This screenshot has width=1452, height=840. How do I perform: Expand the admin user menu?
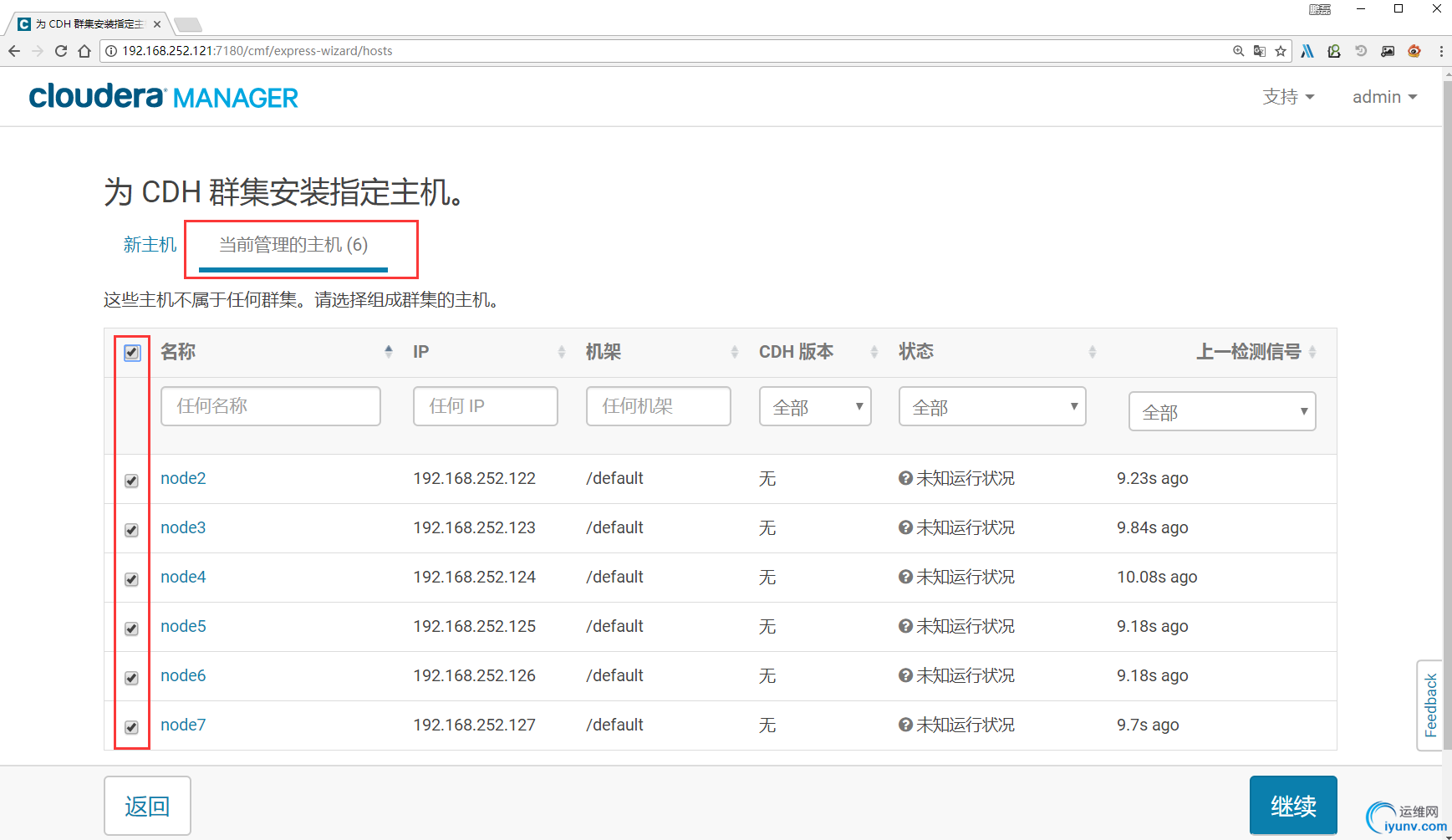(1385, 97)
